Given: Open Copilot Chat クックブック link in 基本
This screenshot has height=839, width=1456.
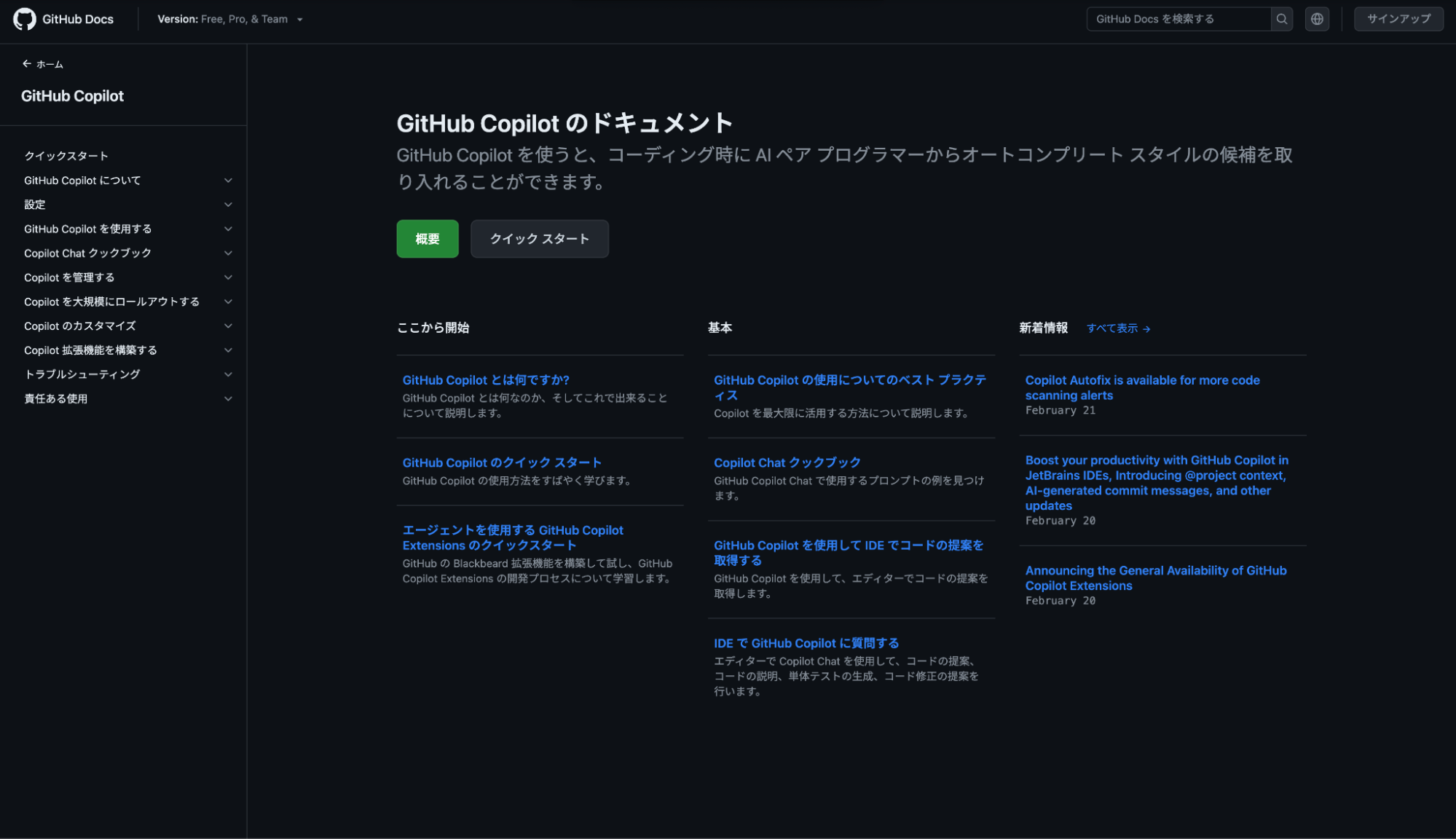Looking at the screenshot, I should coord(787,462).
